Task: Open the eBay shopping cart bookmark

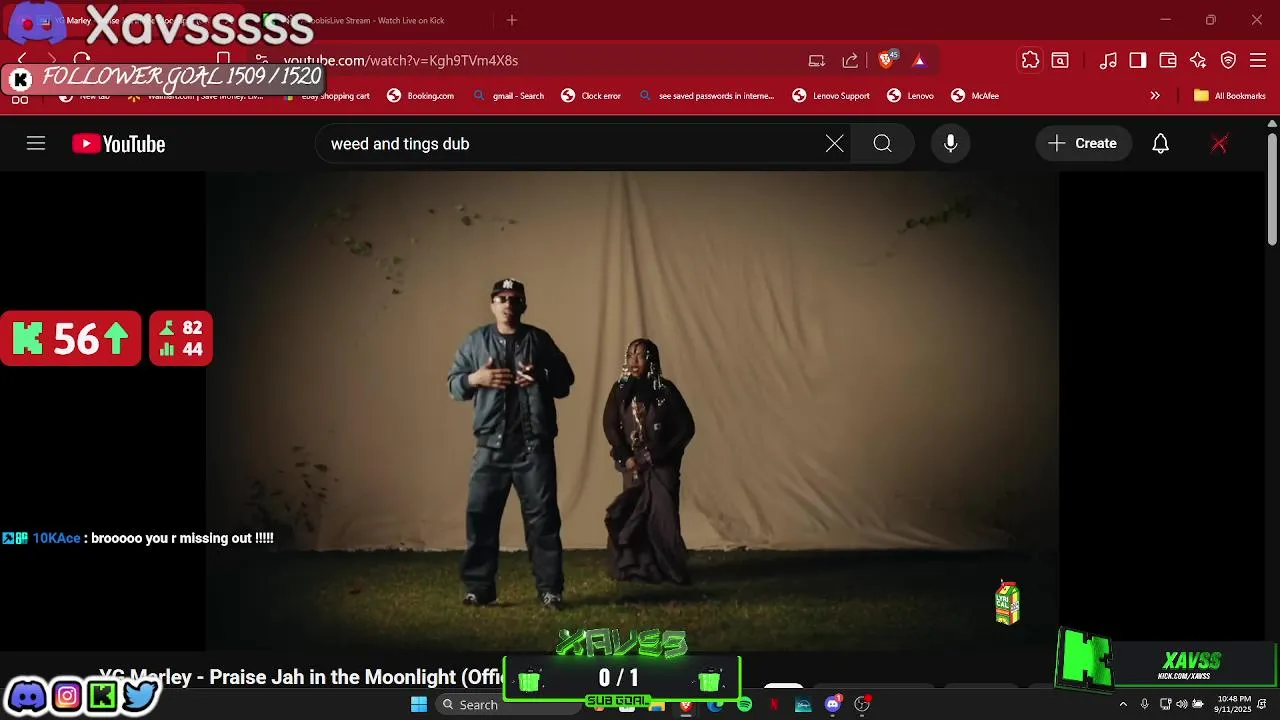Action: 327,96
